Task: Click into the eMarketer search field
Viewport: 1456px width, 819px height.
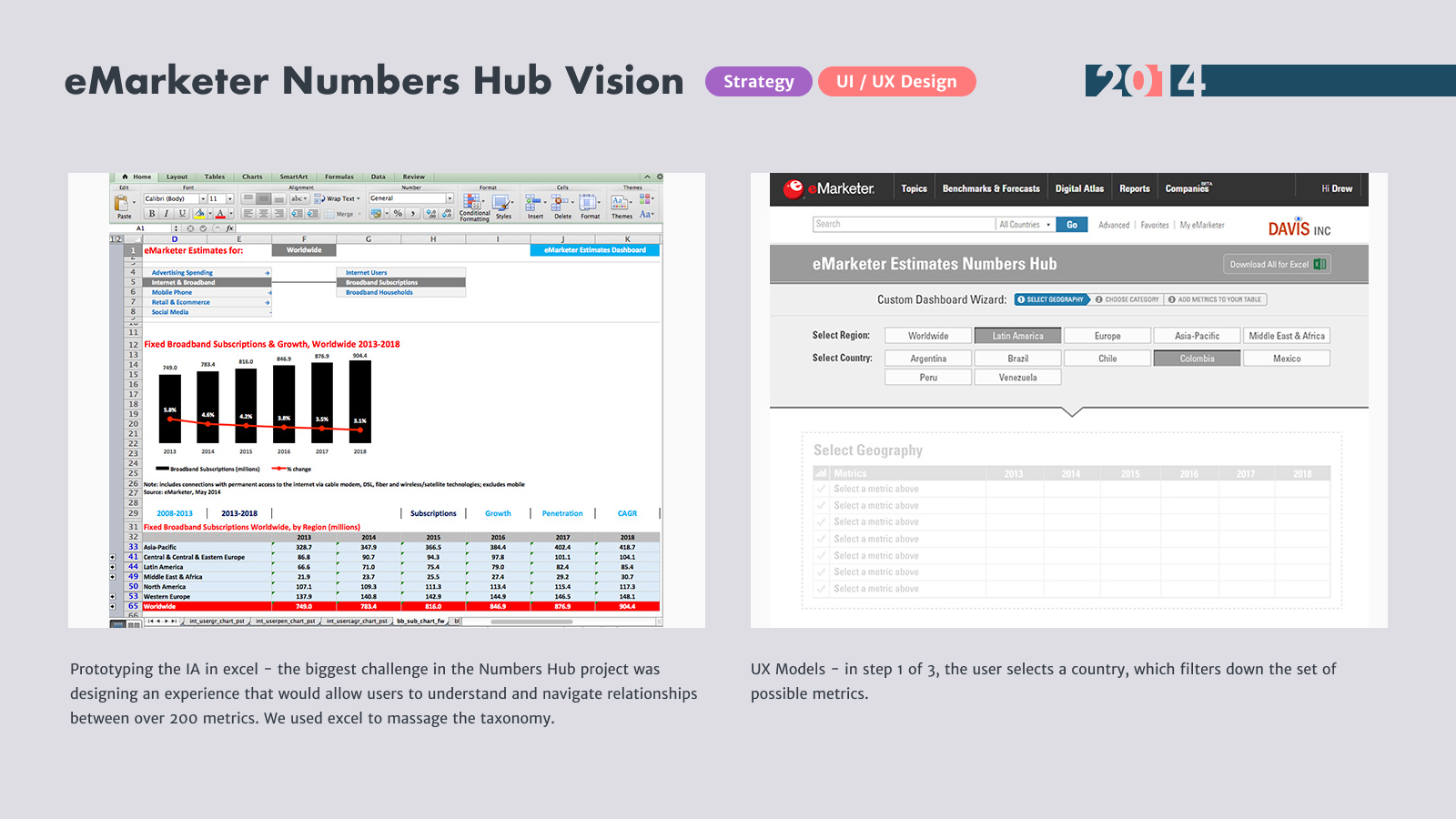Action: pyautogui.click(x=904, y=225)
